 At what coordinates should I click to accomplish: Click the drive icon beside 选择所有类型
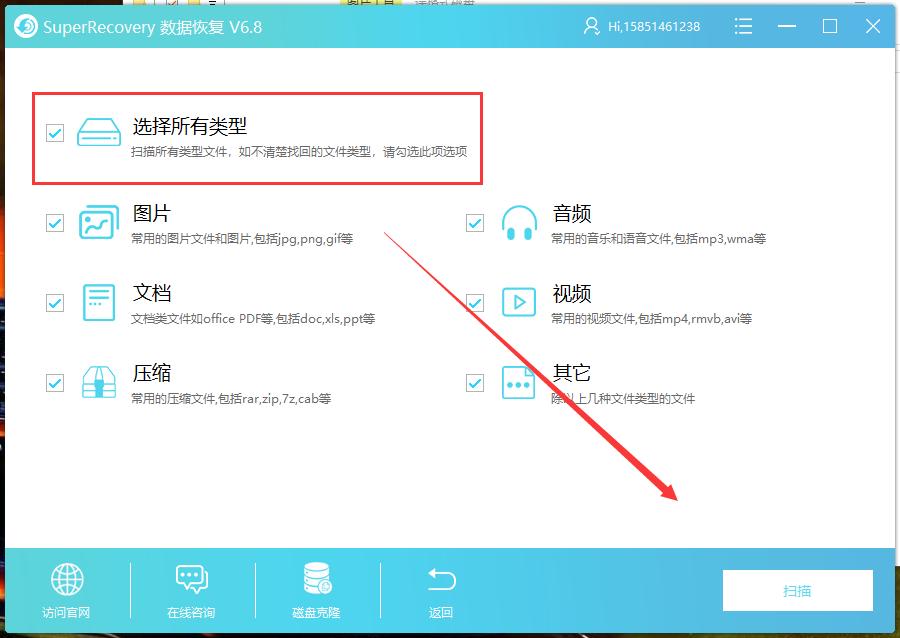click(x=98, y=131)
